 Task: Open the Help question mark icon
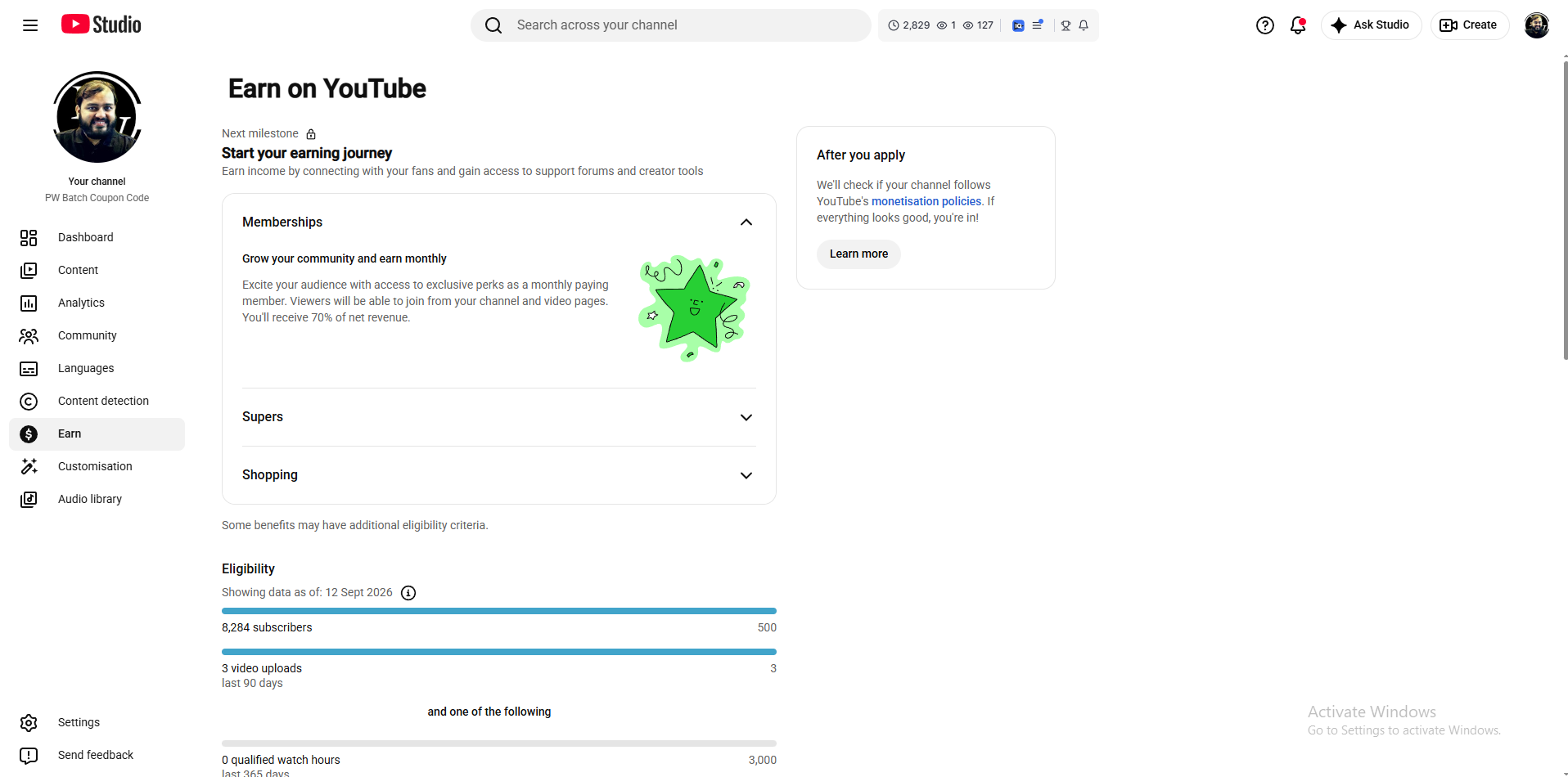tap(1265, 25)
